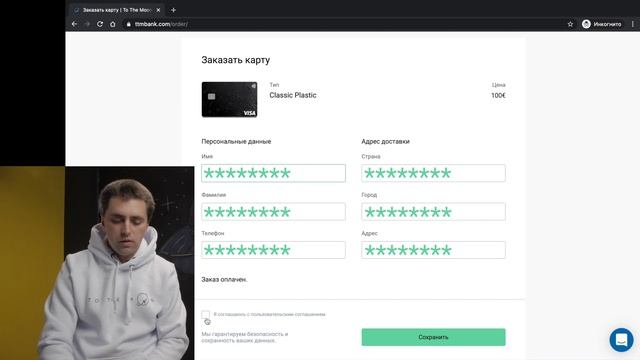Viewport: 640px width, 360px height.
Task: Click the 'Classic Plastic' card type text
Action: coord(293,95)
